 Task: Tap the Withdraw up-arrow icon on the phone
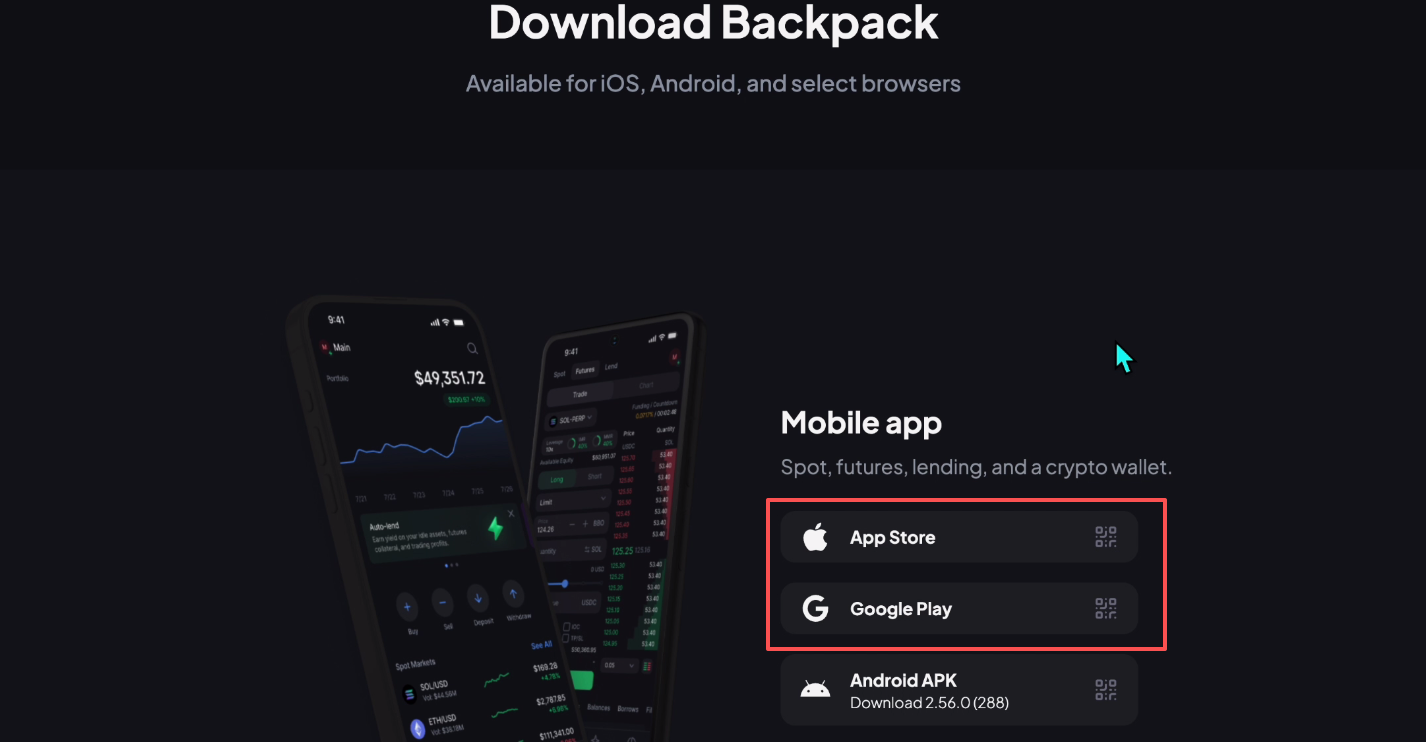[513, 593]
